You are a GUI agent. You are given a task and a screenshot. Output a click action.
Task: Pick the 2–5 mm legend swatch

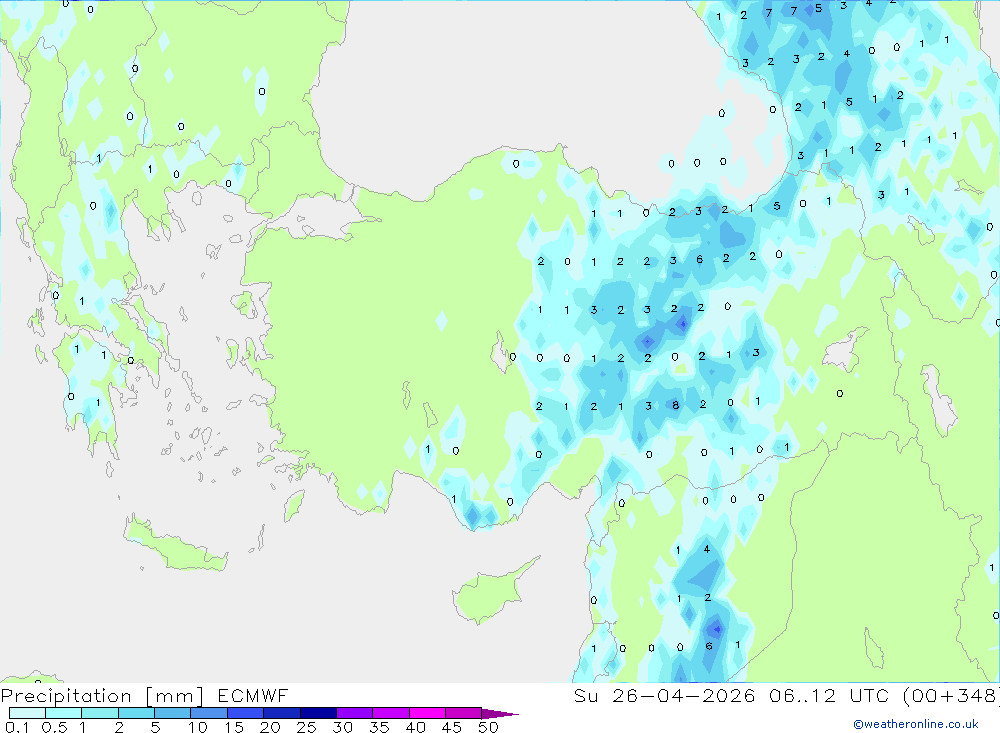click(136, 713)
